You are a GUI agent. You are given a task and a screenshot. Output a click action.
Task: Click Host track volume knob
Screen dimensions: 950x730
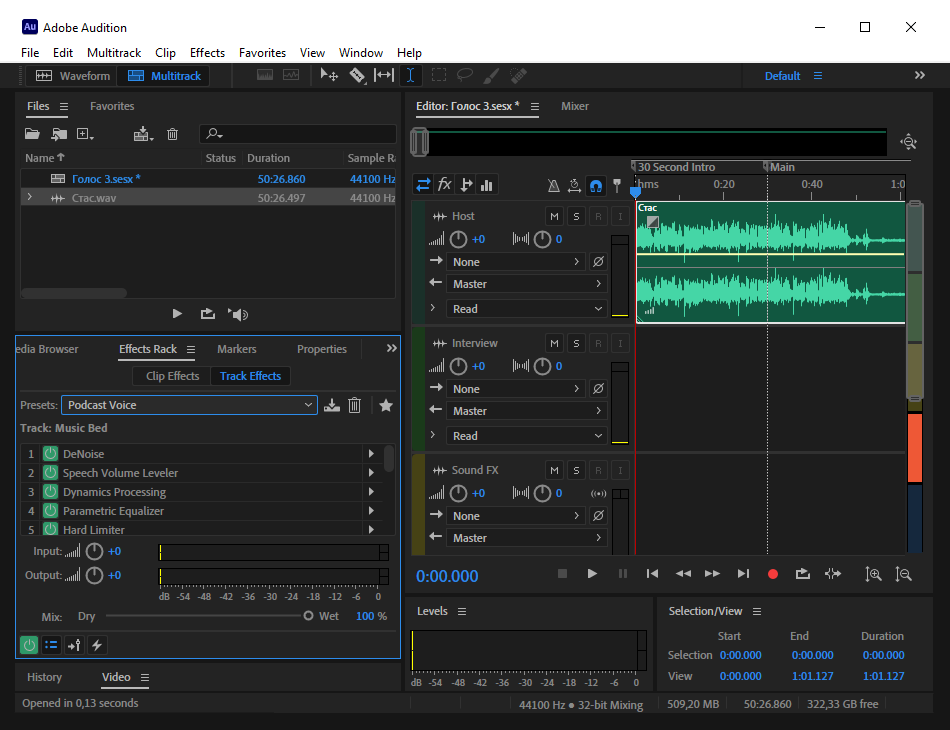pyautogui.click(x=459, y=239)
